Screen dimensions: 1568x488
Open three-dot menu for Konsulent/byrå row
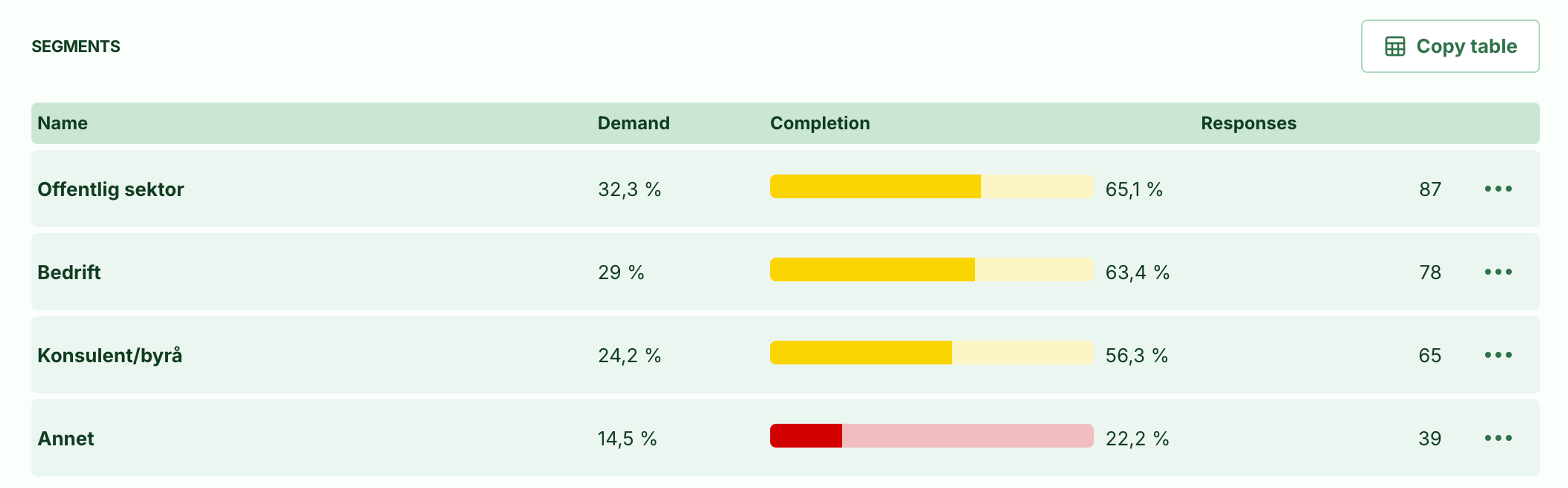[1498, 355]
